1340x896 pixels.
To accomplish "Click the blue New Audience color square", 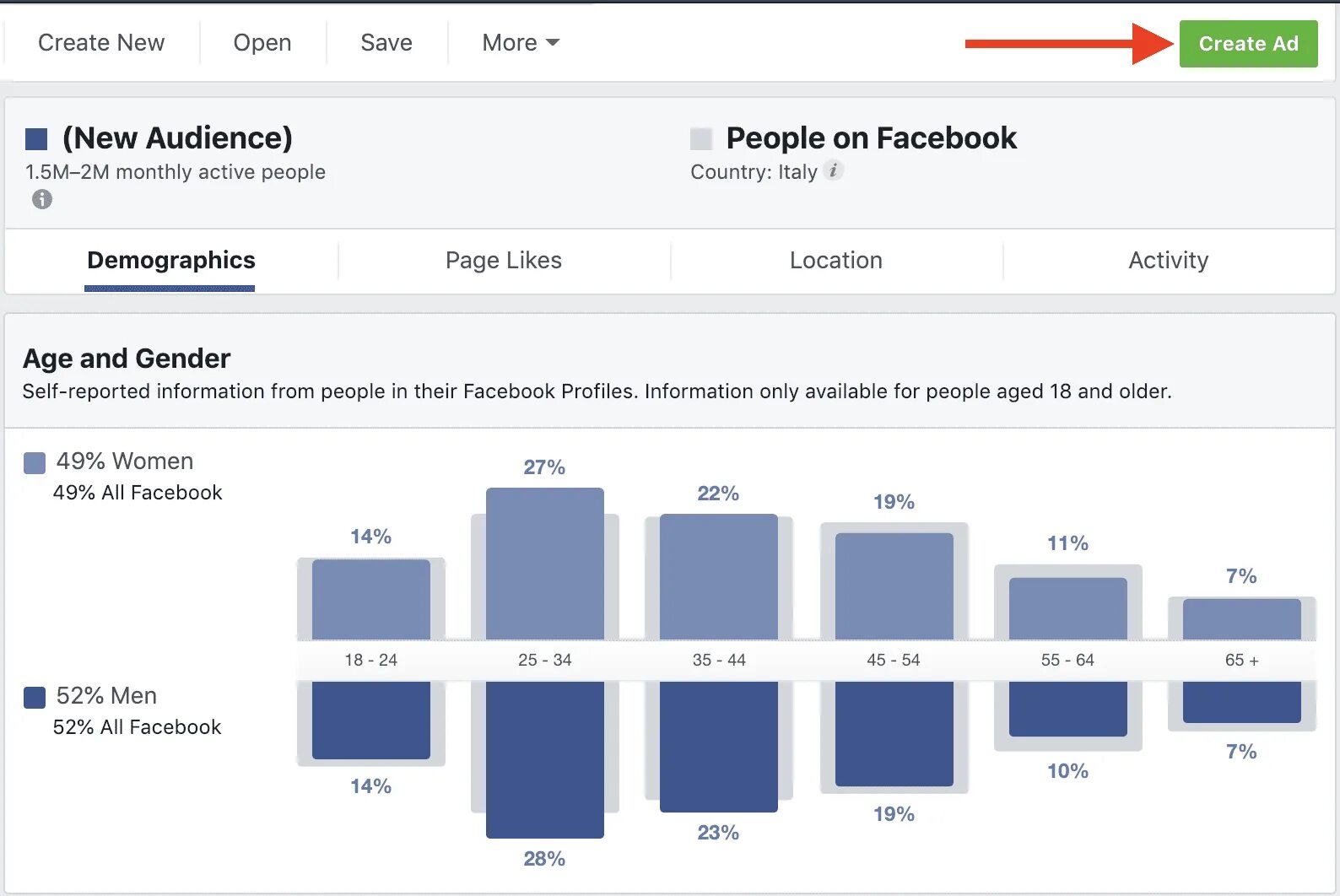I will click(36, 138).
